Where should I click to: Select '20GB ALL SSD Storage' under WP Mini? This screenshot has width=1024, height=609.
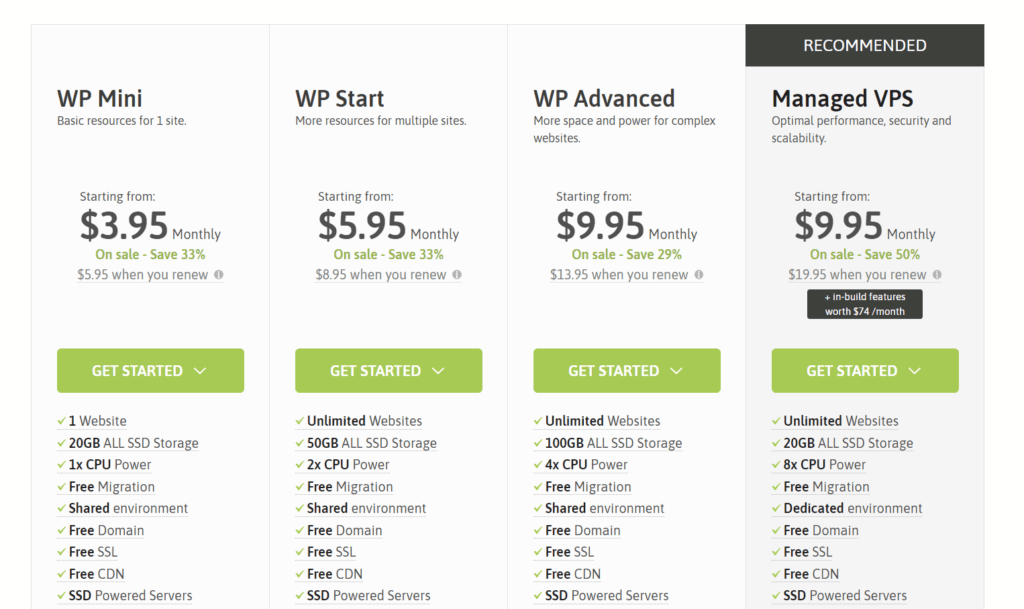pyautogui.click(x=133, y=443)
